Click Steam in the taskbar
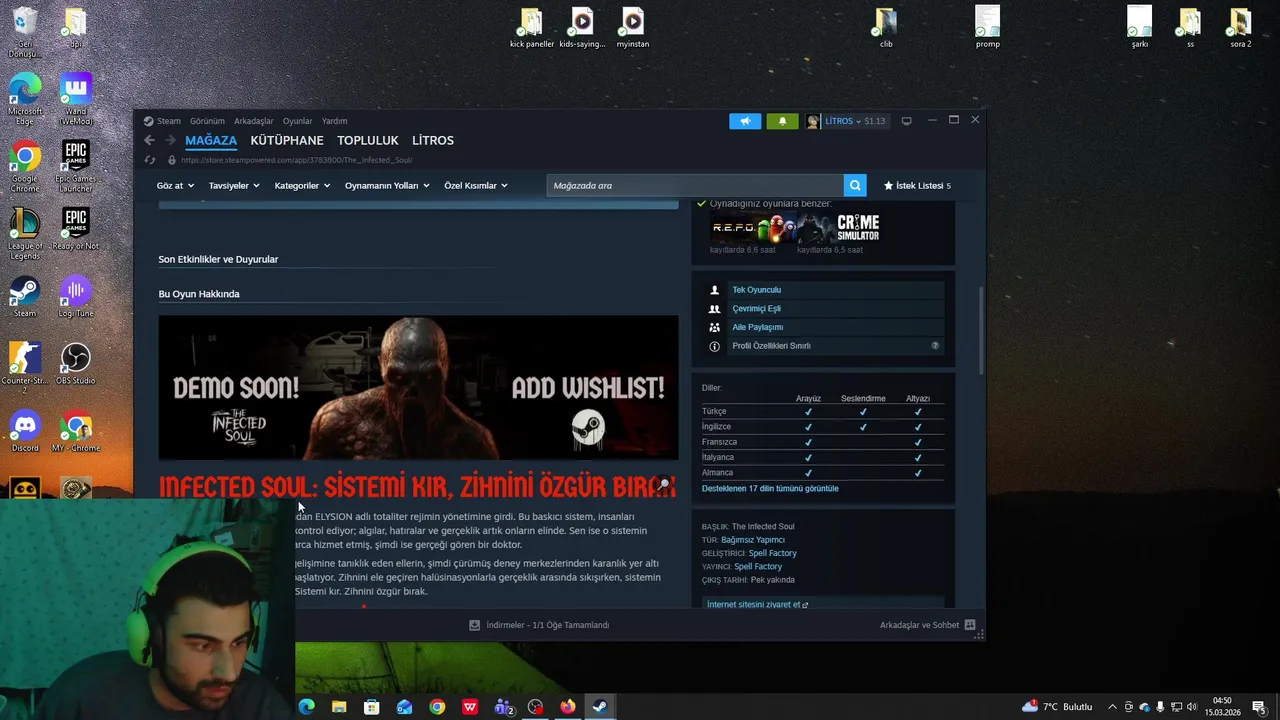This screenshot has height=720, width=1280. coord(600,707)
